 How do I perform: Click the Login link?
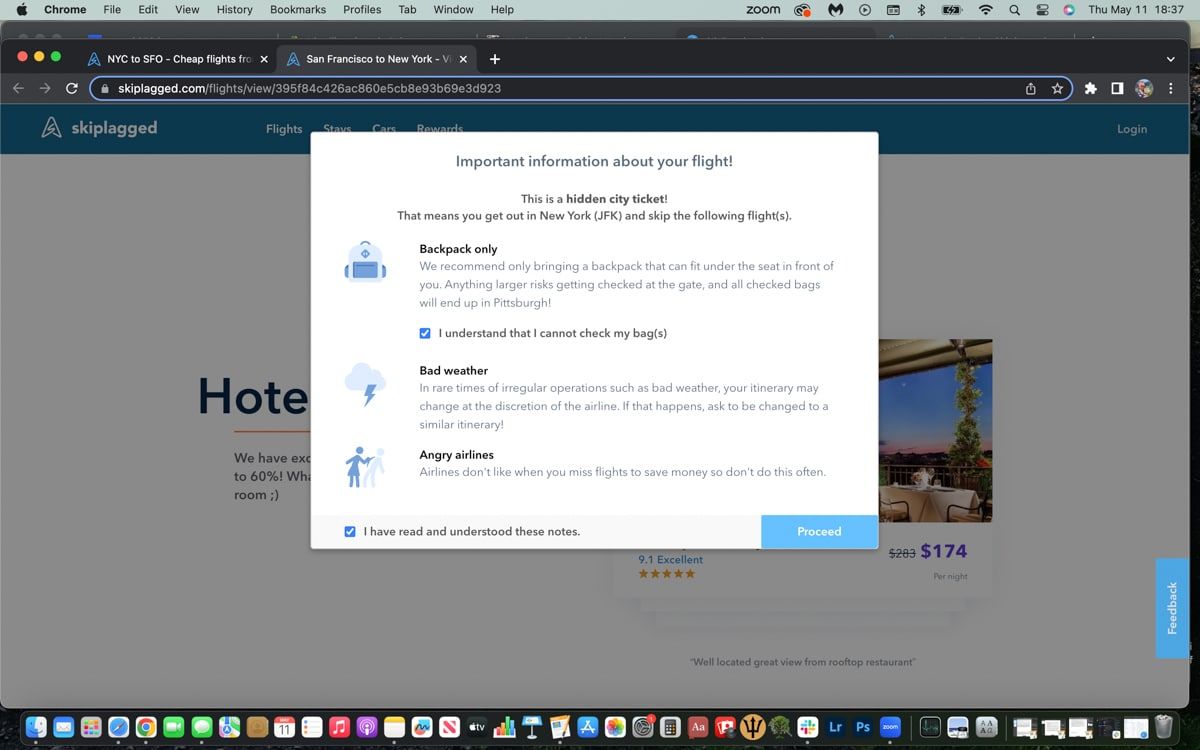pyautogui.click(x=1131, y=129)
